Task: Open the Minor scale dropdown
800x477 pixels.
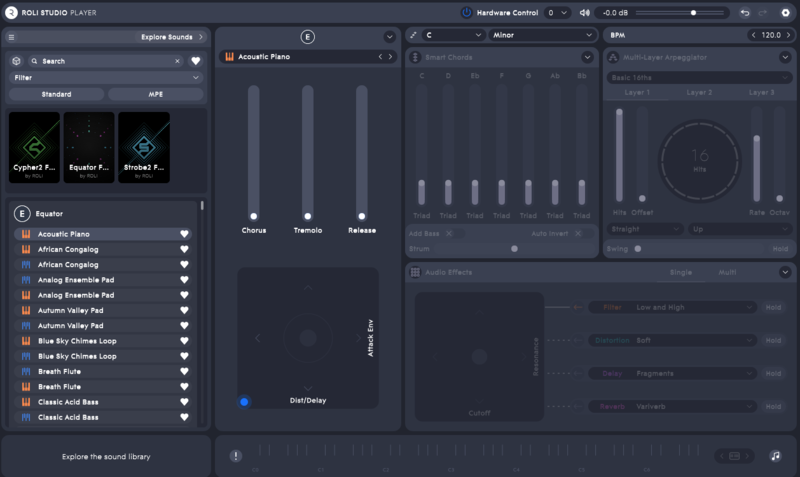Action: point(541,35)
